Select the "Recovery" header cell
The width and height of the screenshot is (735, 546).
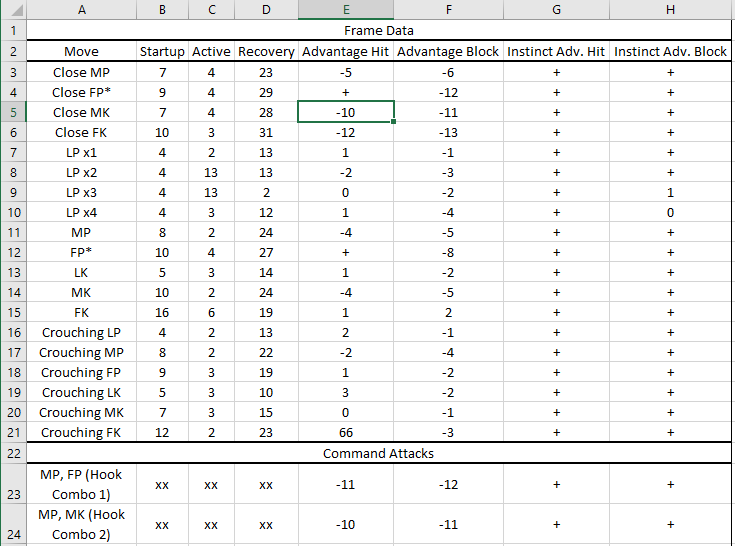pos(266,52)
